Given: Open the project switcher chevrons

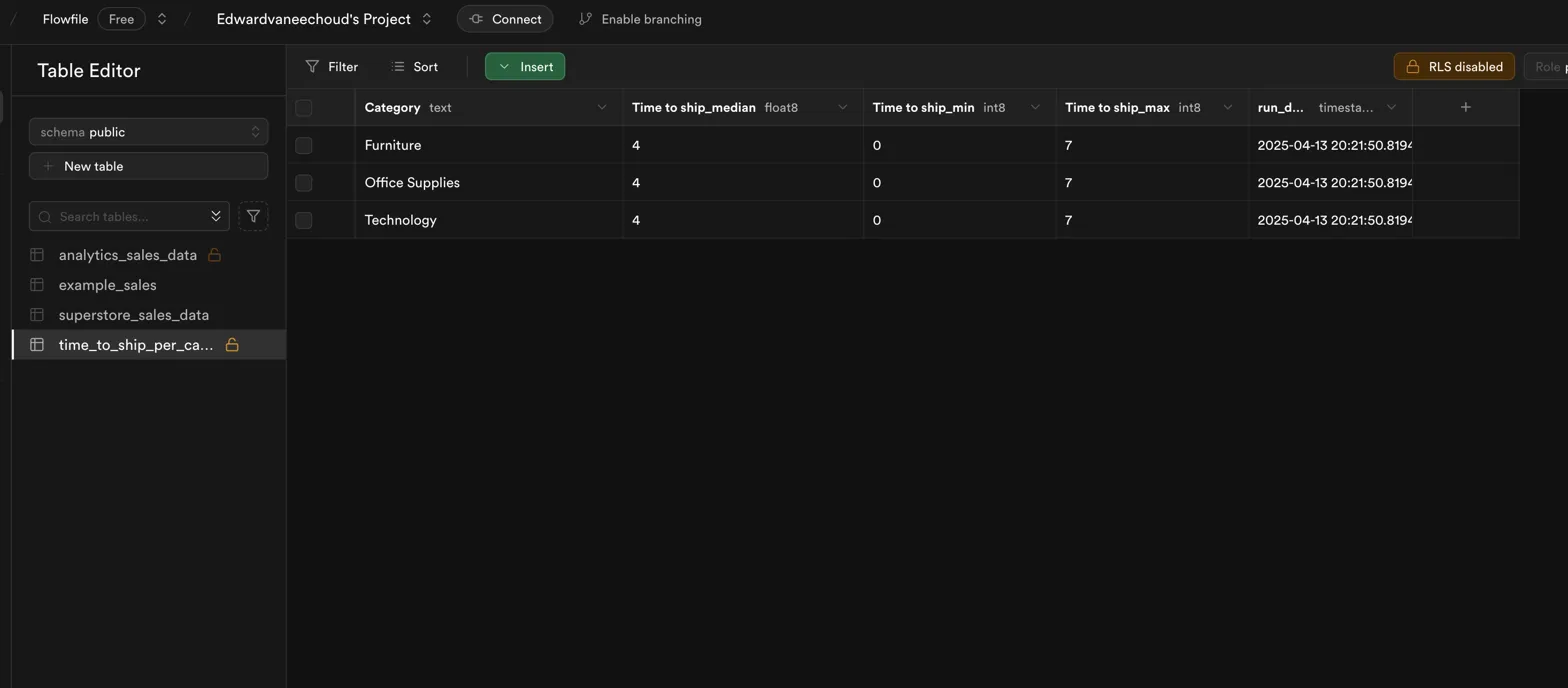Looking at the screenshot, I should 427,19.
